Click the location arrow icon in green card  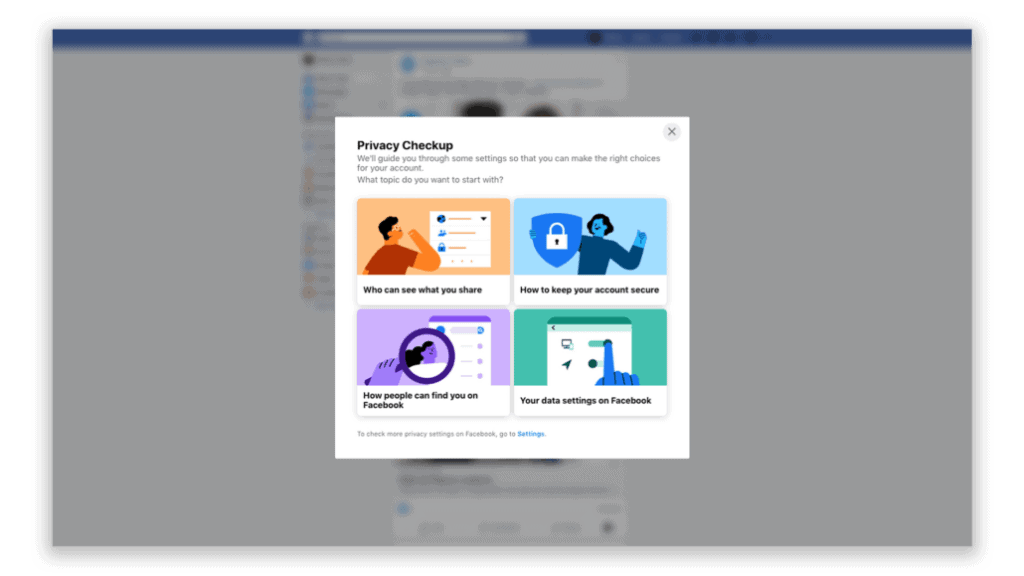tap(566, 364)
